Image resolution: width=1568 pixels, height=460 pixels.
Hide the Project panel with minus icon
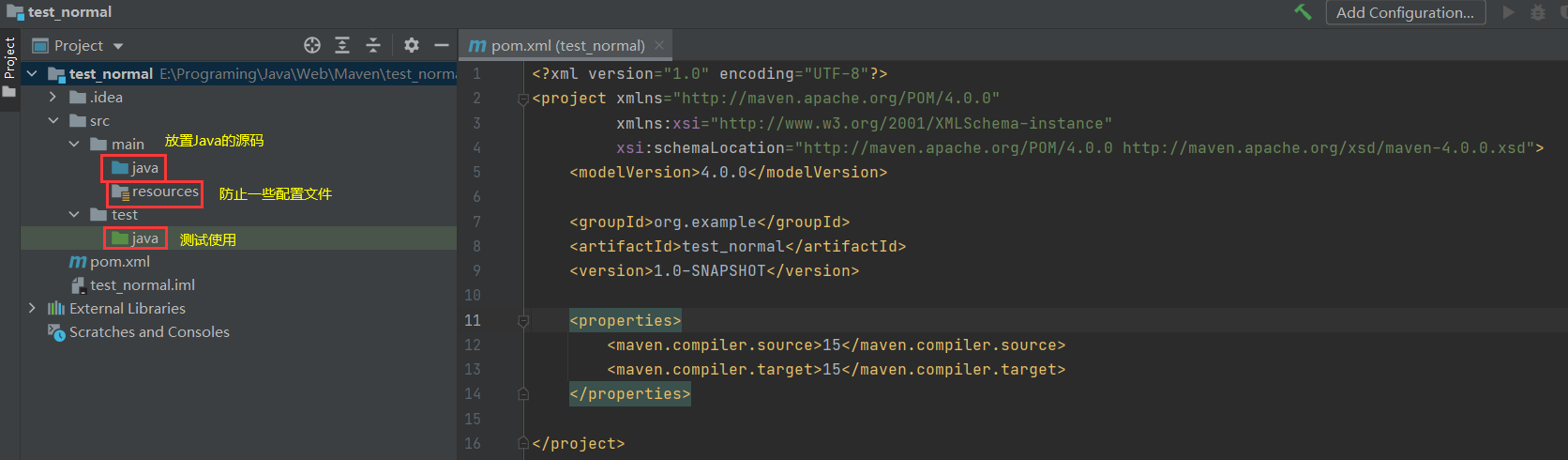click(x=441, y=45)
